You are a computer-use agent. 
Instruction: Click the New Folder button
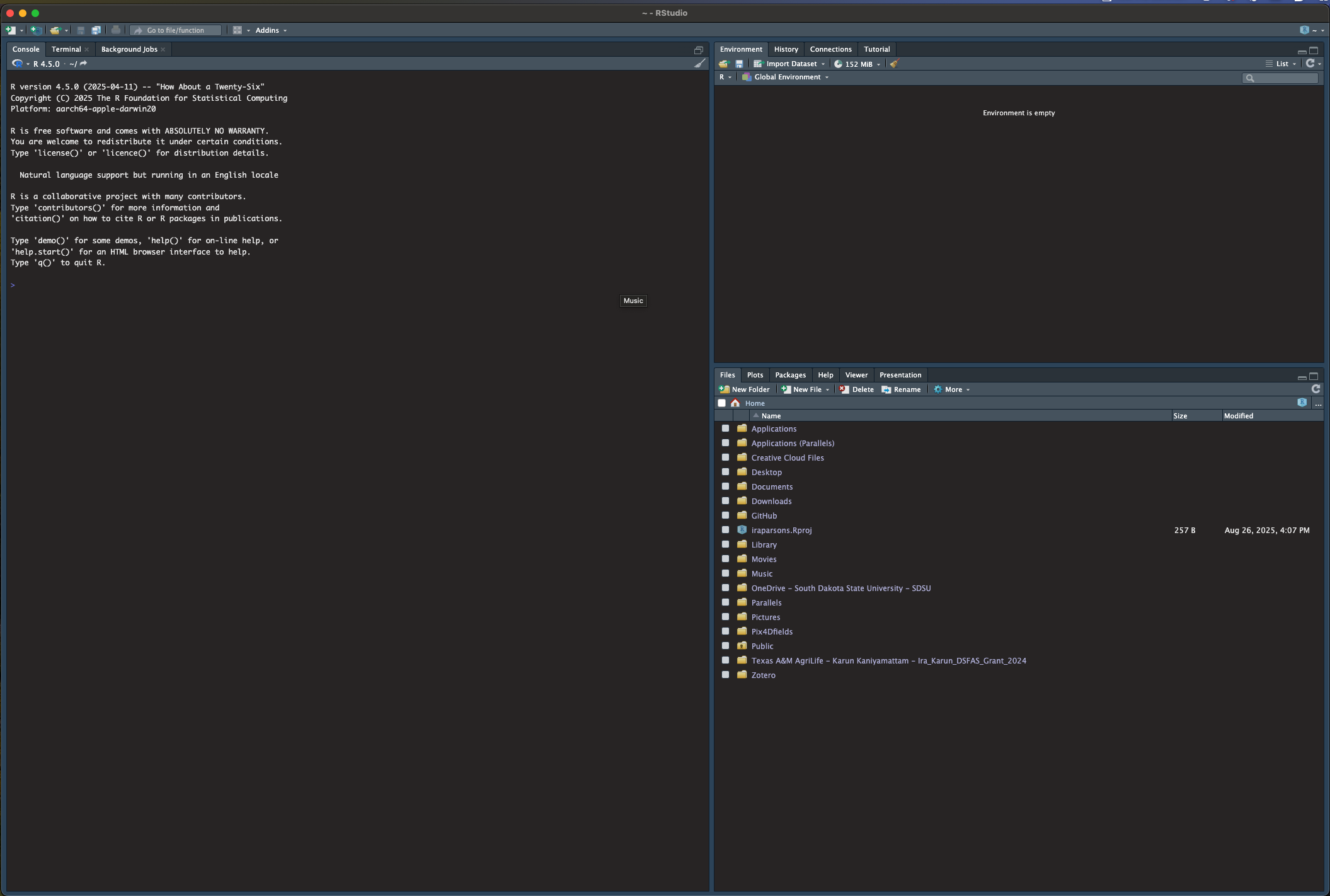[x=745, y=389]
